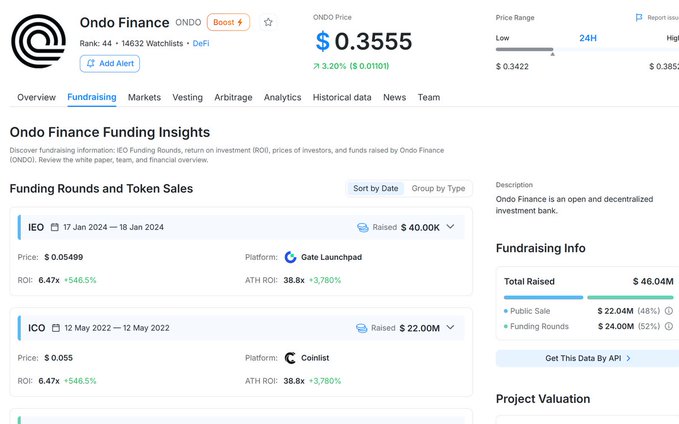The image size is (679, 424).
Task: Click the calendar icon in ICO row
Action: coord(56,328)
